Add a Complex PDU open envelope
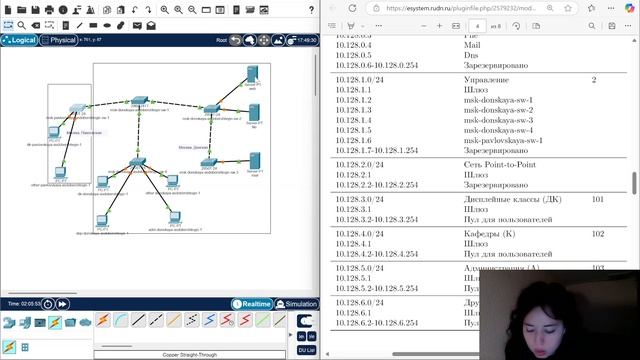Viewport: 640px width, 360px height. (151, 26)
